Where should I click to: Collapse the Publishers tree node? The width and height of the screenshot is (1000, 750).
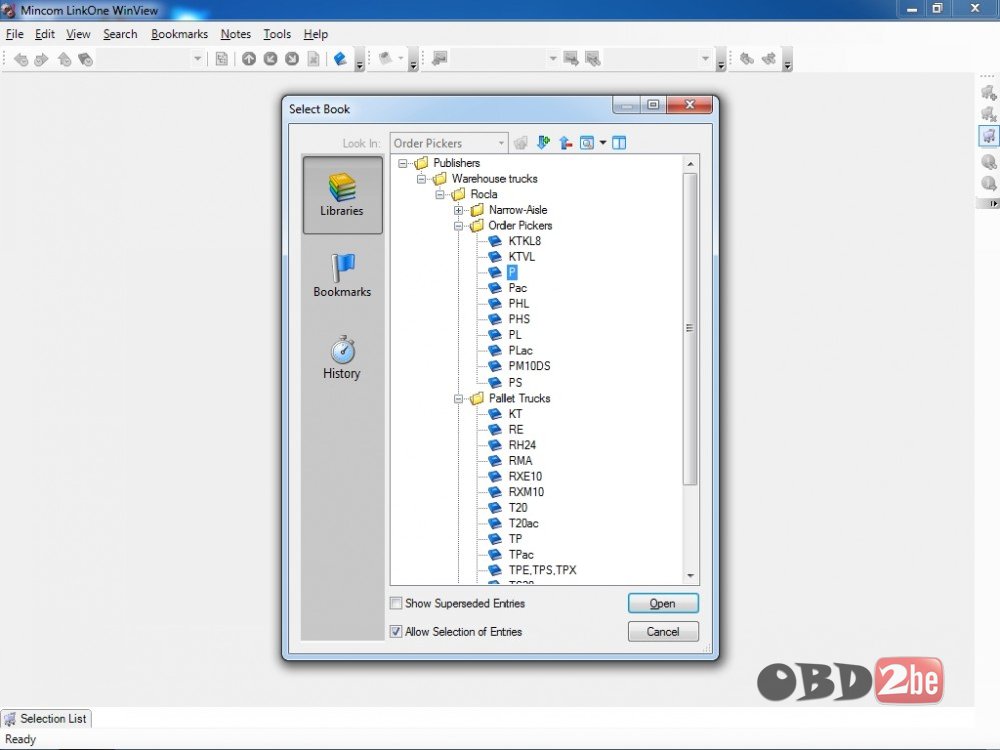click(403, 163)
